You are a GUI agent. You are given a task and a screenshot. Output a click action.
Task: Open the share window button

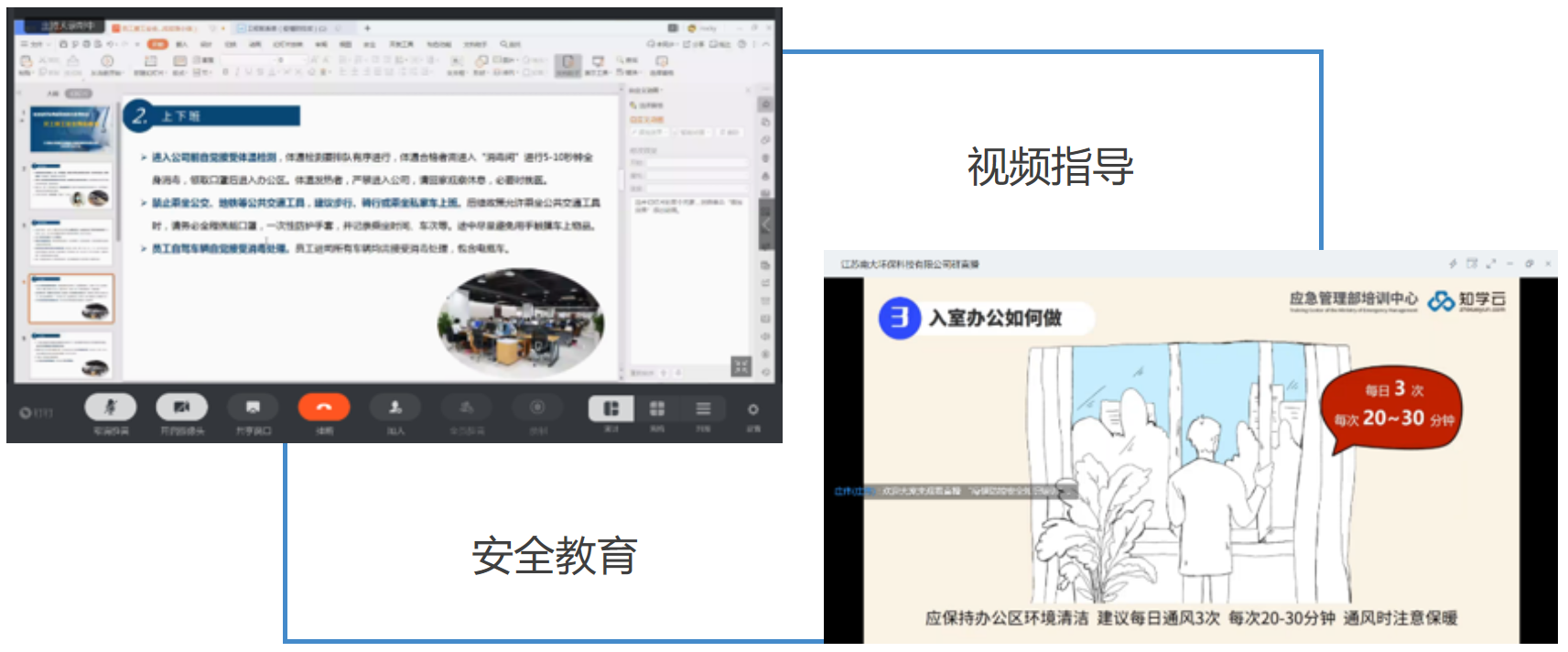tap(253, 407)
